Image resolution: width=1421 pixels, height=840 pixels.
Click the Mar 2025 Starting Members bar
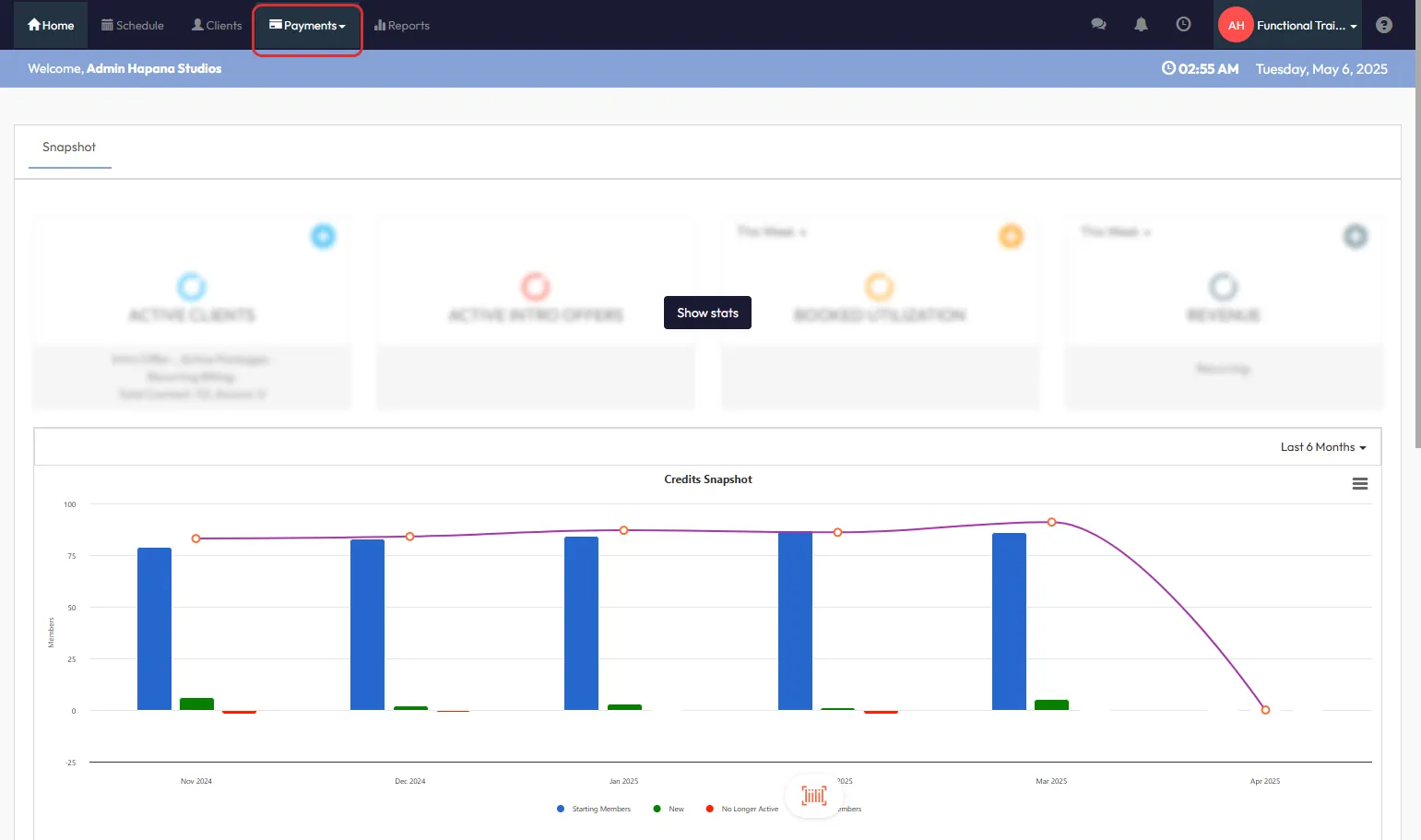click(x=1009, y=621)
